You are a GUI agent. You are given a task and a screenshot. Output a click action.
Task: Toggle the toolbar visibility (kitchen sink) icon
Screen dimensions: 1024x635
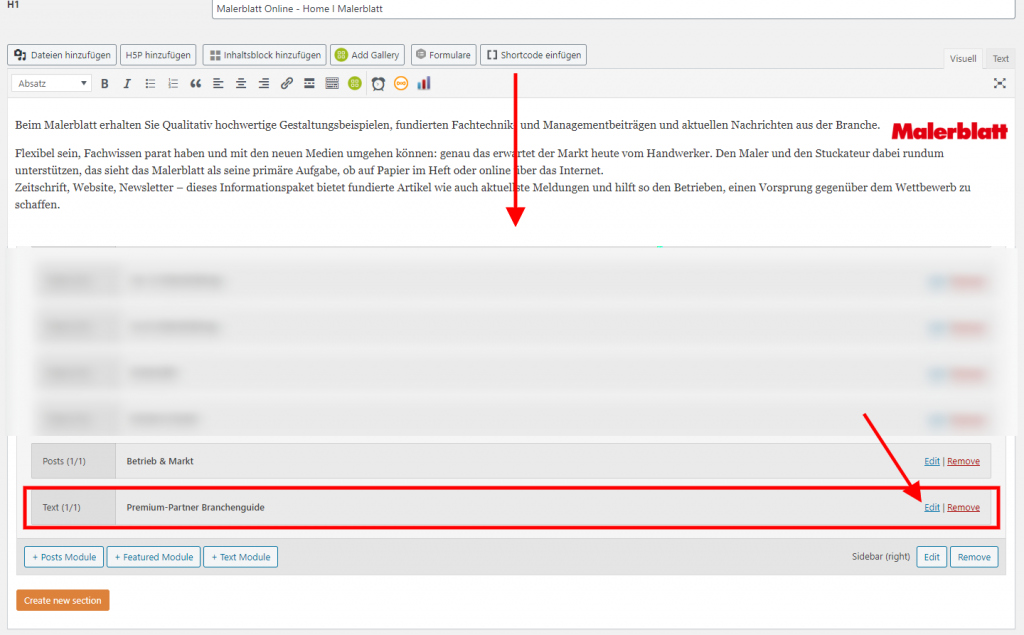pyautogui.click(x=332, y=84)
